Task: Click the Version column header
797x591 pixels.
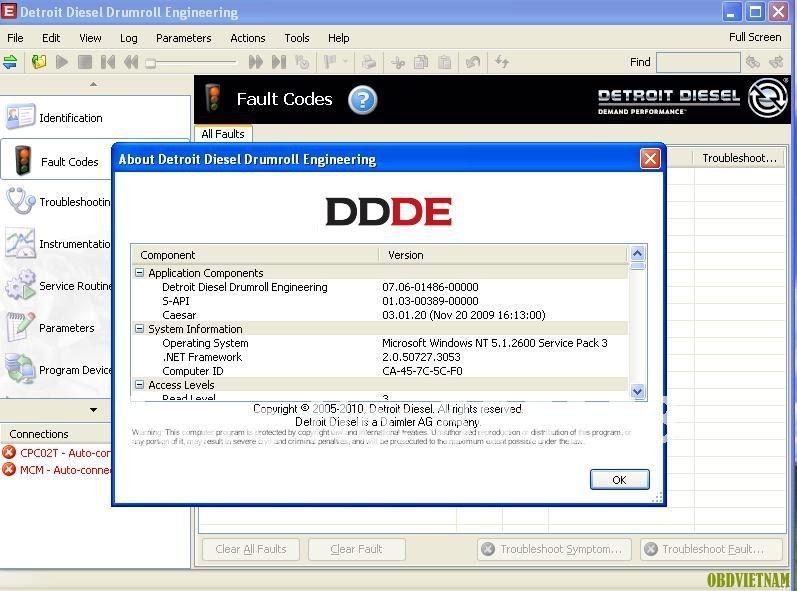Action: point(503,255)
